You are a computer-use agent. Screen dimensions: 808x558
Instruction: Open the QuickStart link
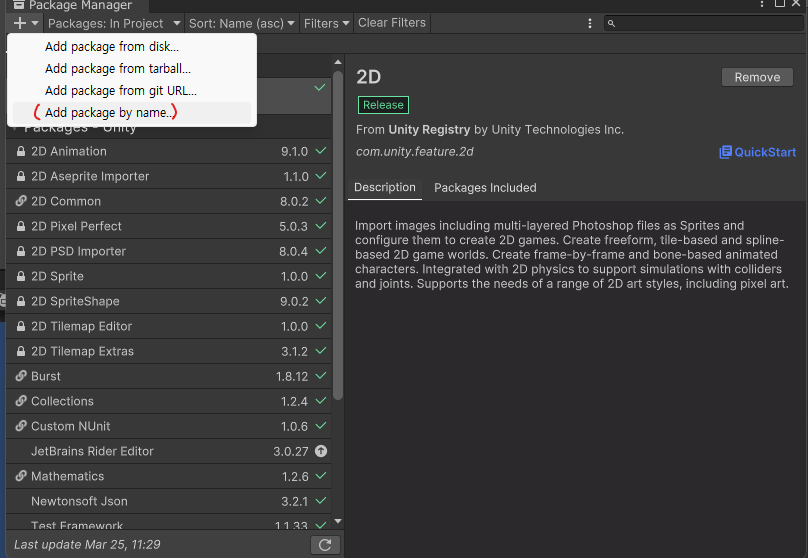758,152
